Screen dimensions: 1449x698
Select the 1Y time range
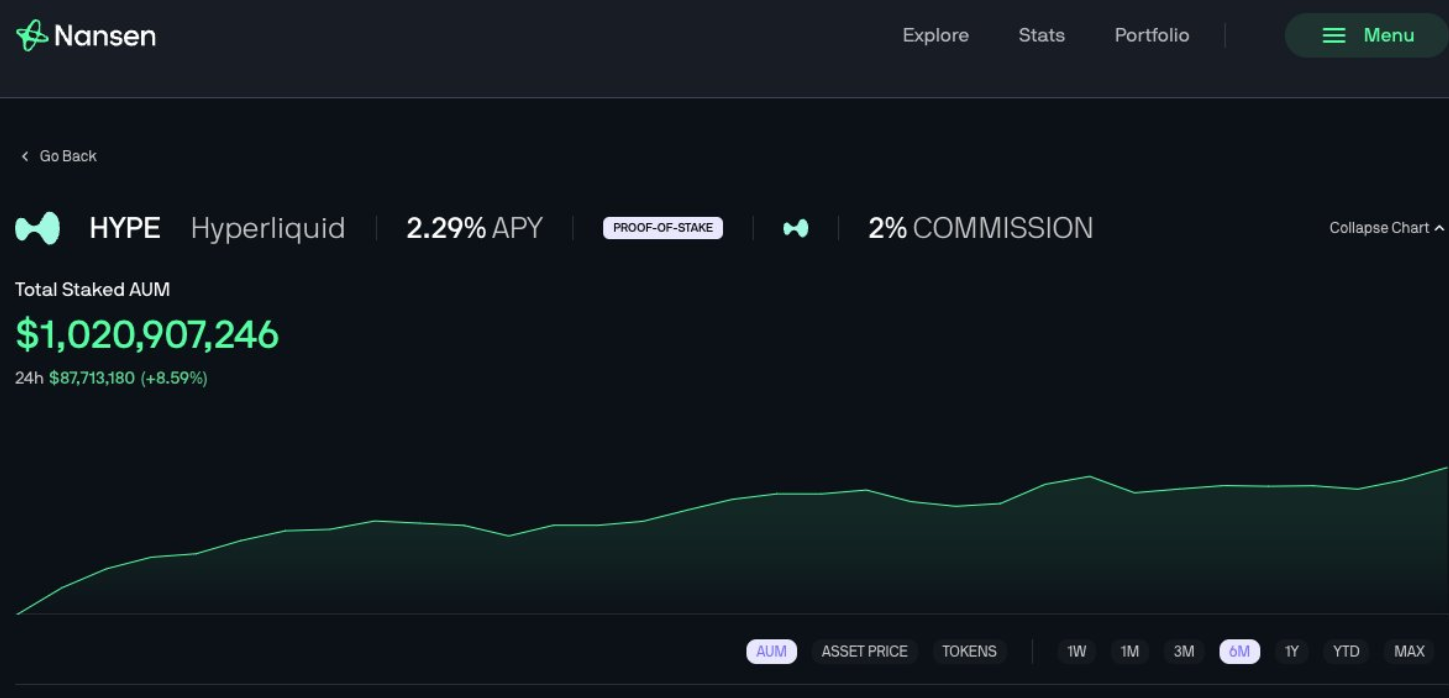[x=1291, y=652]
